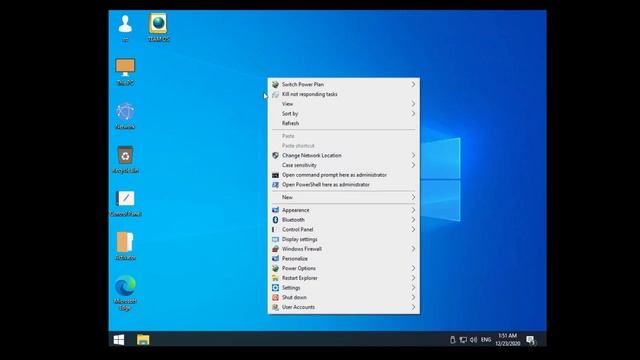This screenshot has width=640, height=360.
Task: Click the greyed Paste menu entry
Action: coord(344,136)
